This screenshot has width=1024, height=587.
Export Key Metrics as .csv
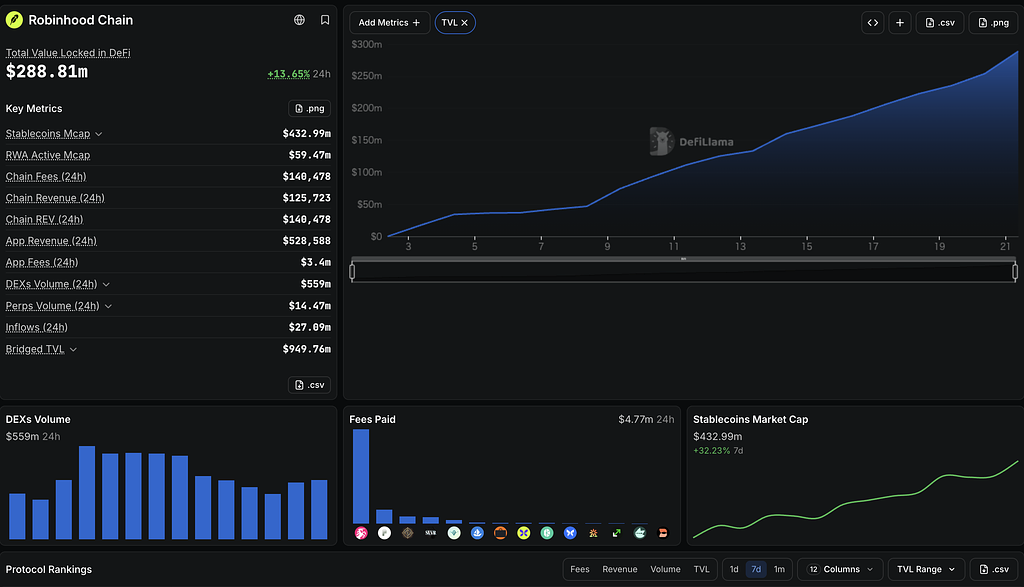(x=310, y=385)
